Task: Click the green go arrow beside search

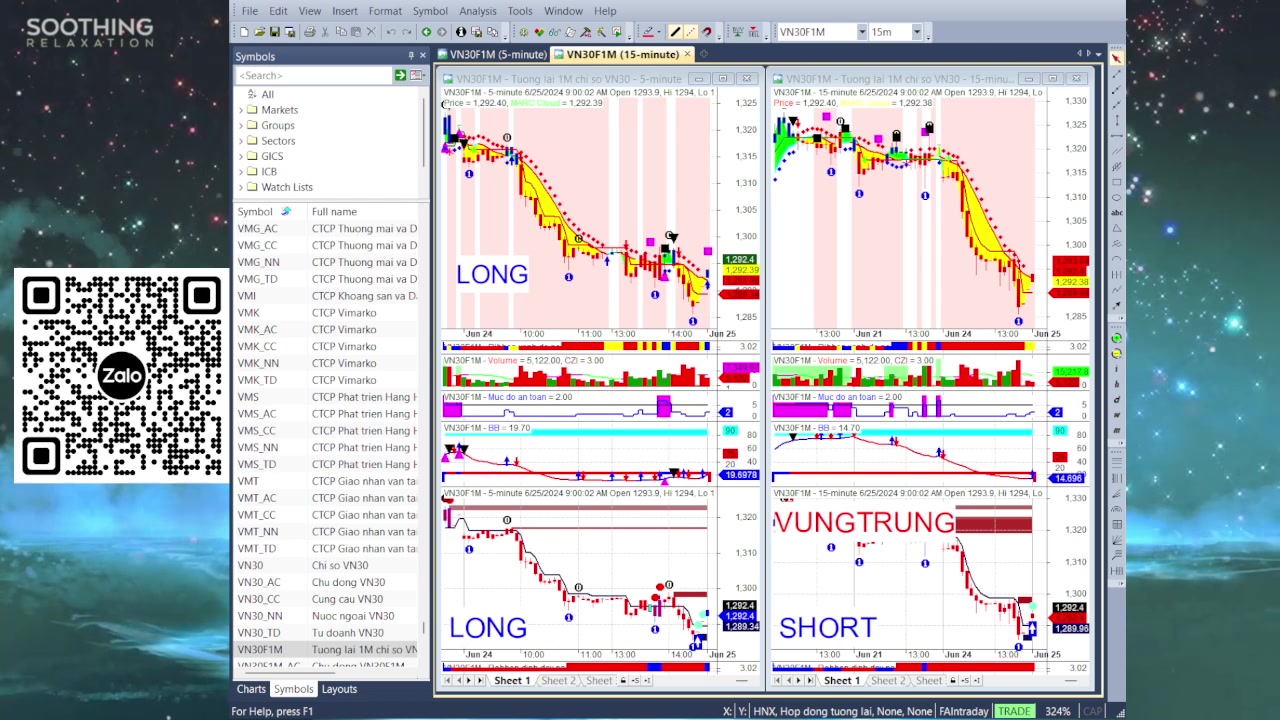Action: point(400,75)
